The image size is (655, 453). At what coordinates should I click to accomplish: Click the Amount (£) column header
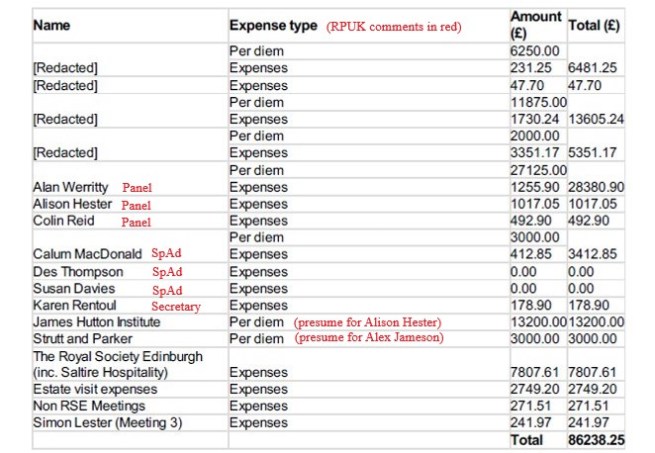(535, 25)
